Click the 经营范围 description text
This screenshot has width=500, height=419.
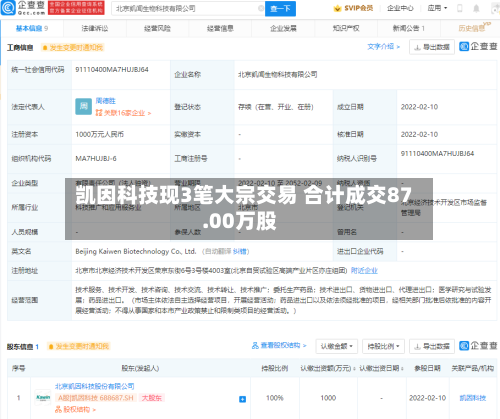click(x=283, y=300)
